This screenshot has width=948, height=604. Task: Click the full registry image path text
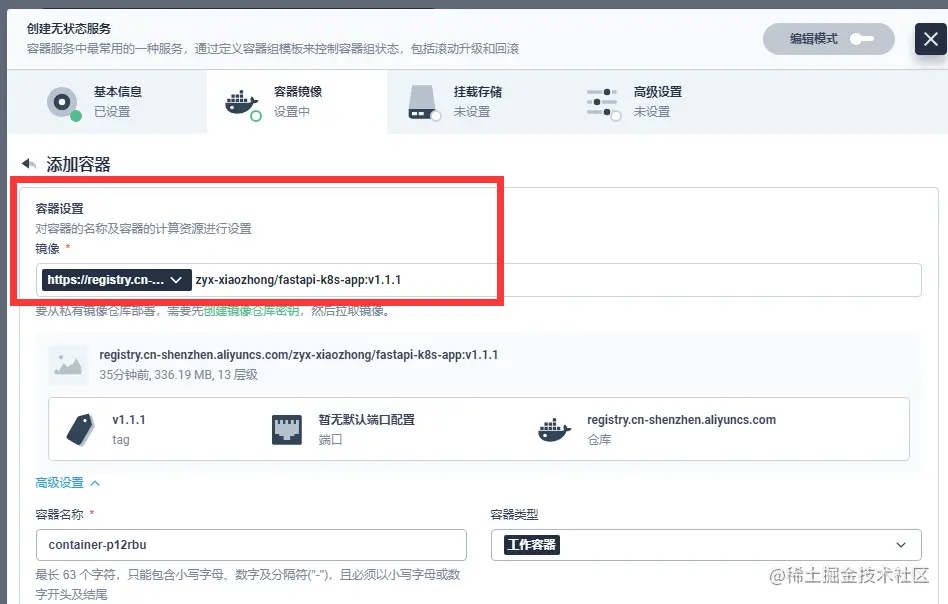click(x=299, y=355)
